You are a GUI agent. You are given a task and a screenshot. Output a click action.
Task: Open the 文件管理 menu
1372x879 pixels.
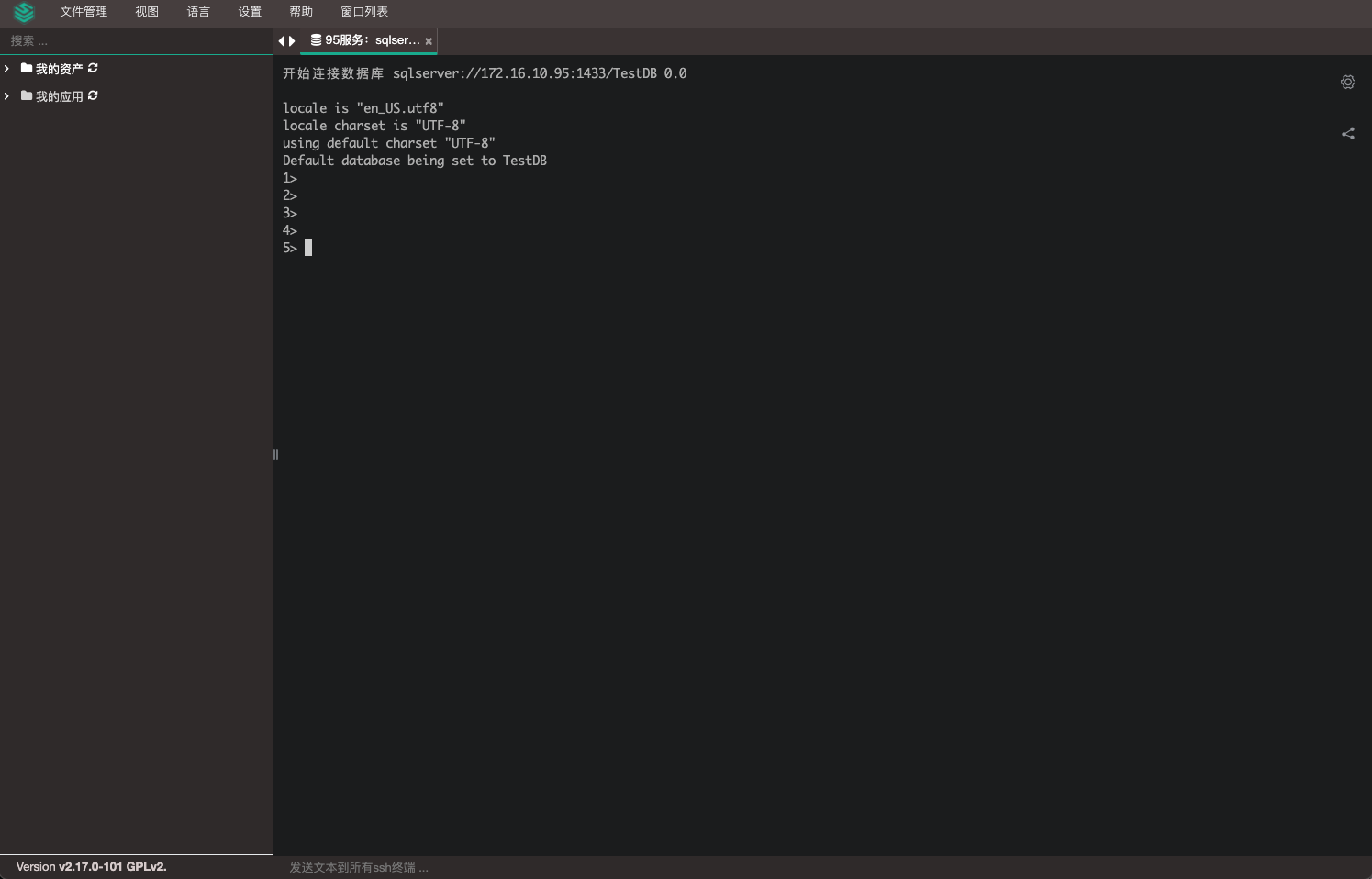[x=84, y=12]
